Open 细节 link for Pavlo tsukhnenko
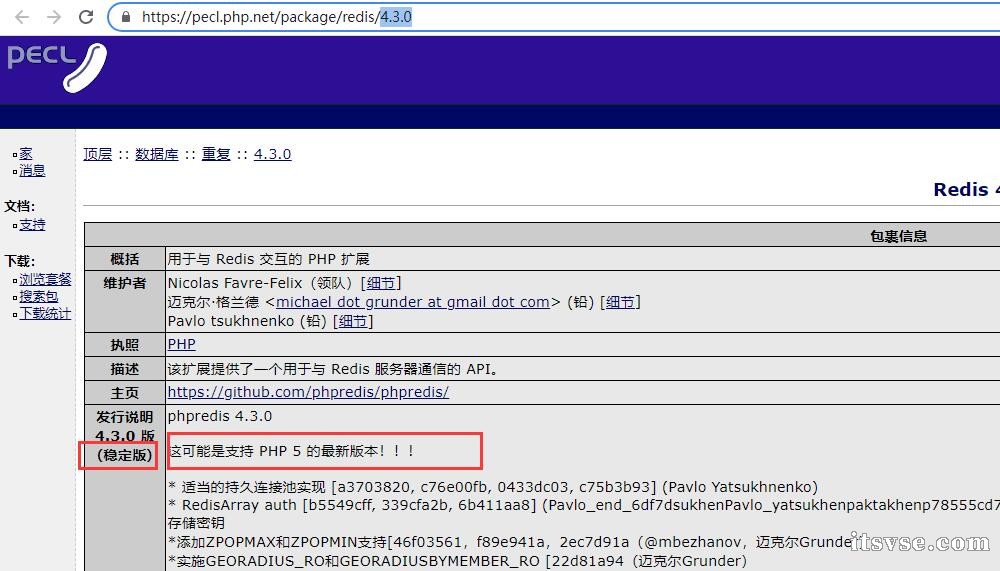The height and width of the screenshot is (571, 1000). pos(353,321)
